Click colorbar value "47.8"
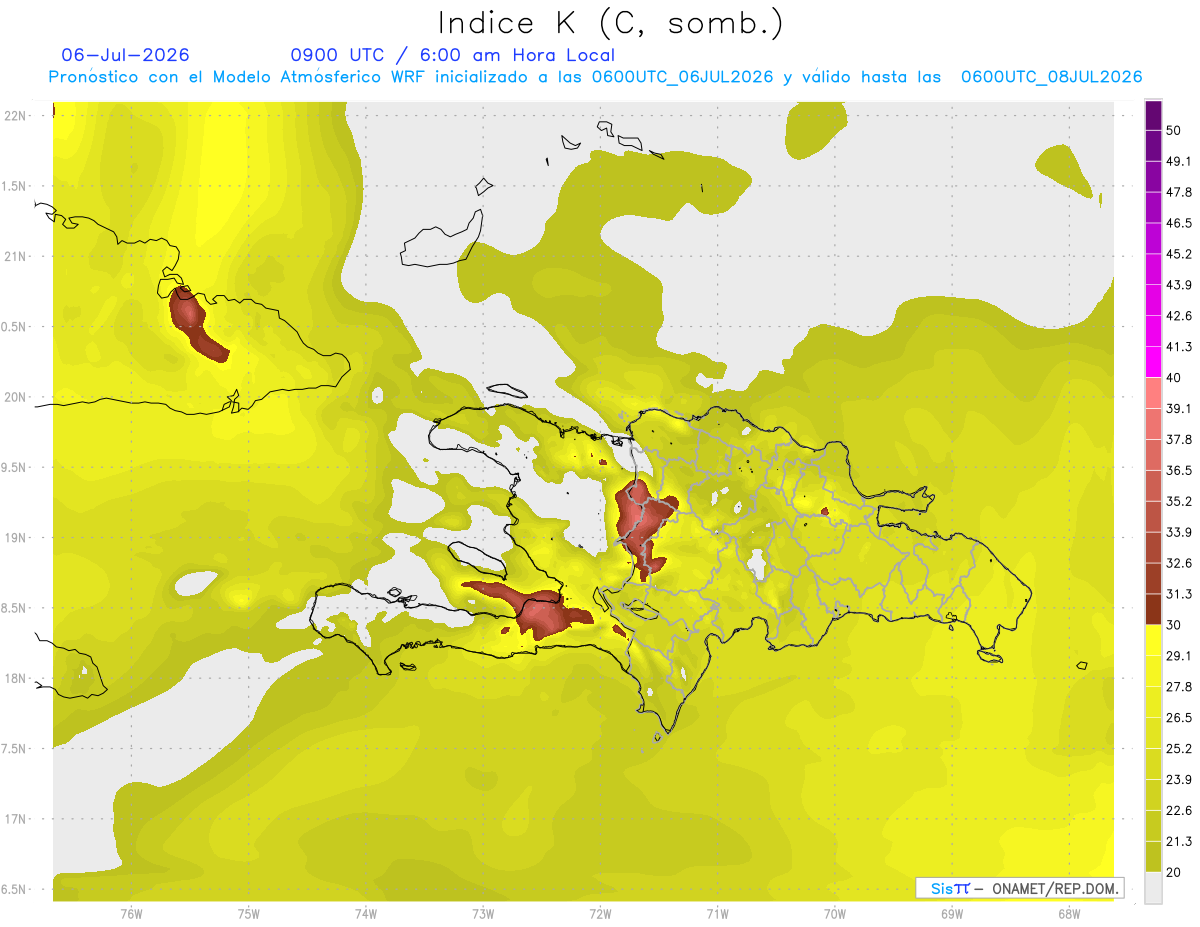Screen dimensions: 1200x927 click(x=1180, y=192)
